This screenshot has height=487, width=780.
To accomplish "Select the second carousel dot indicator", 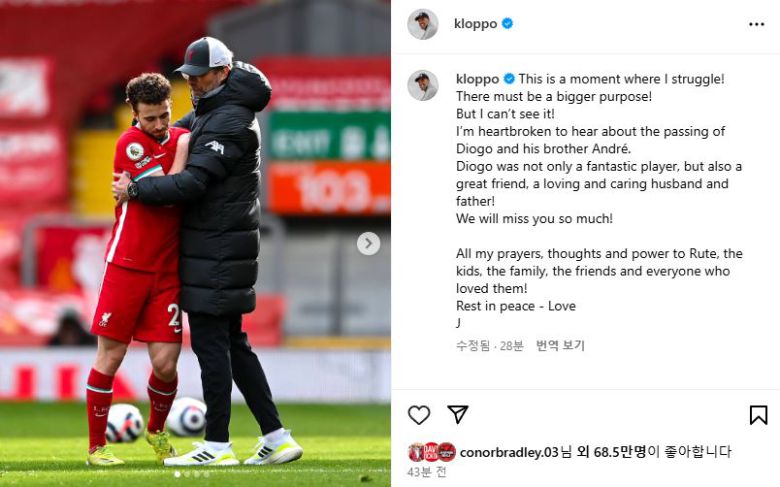I will tap(187, 475).
